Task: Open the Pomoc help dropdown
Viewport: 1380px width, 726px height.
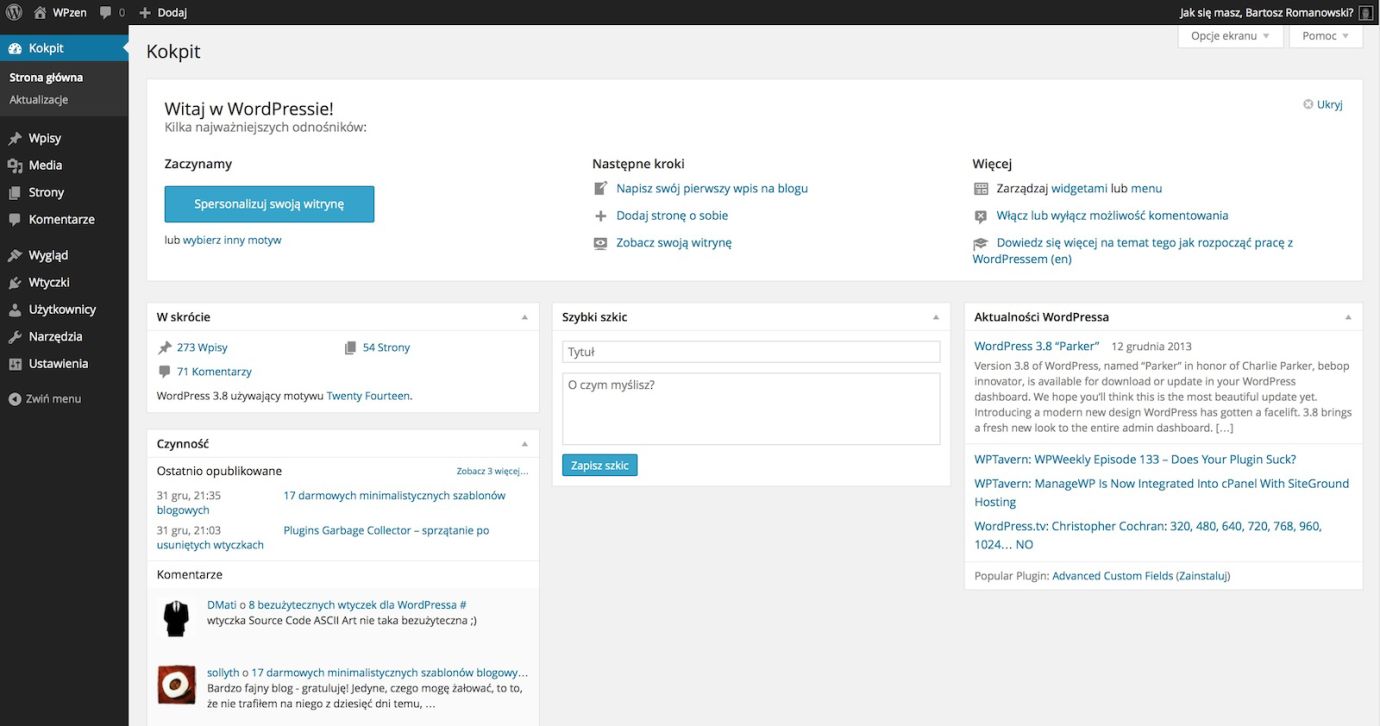Action: point(1326,36)
